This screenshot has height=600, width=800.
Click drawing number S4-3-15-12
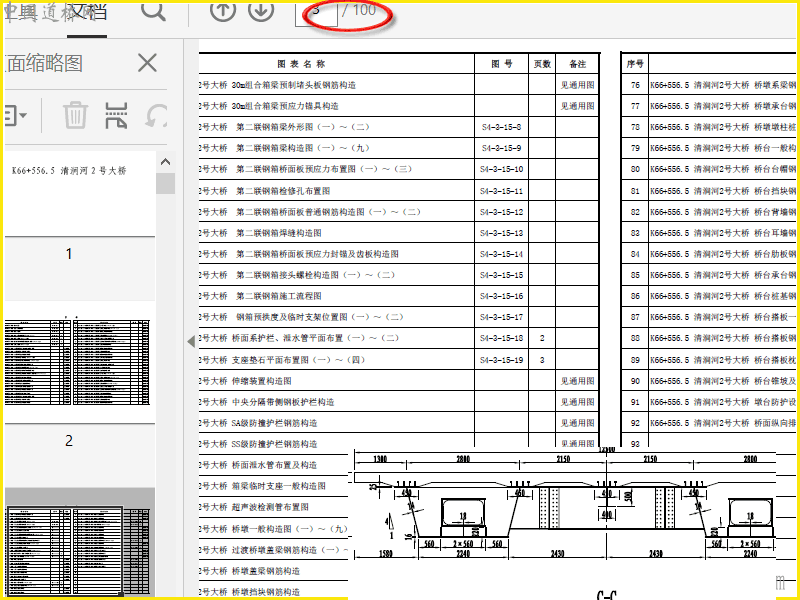[x=502, y=212]
